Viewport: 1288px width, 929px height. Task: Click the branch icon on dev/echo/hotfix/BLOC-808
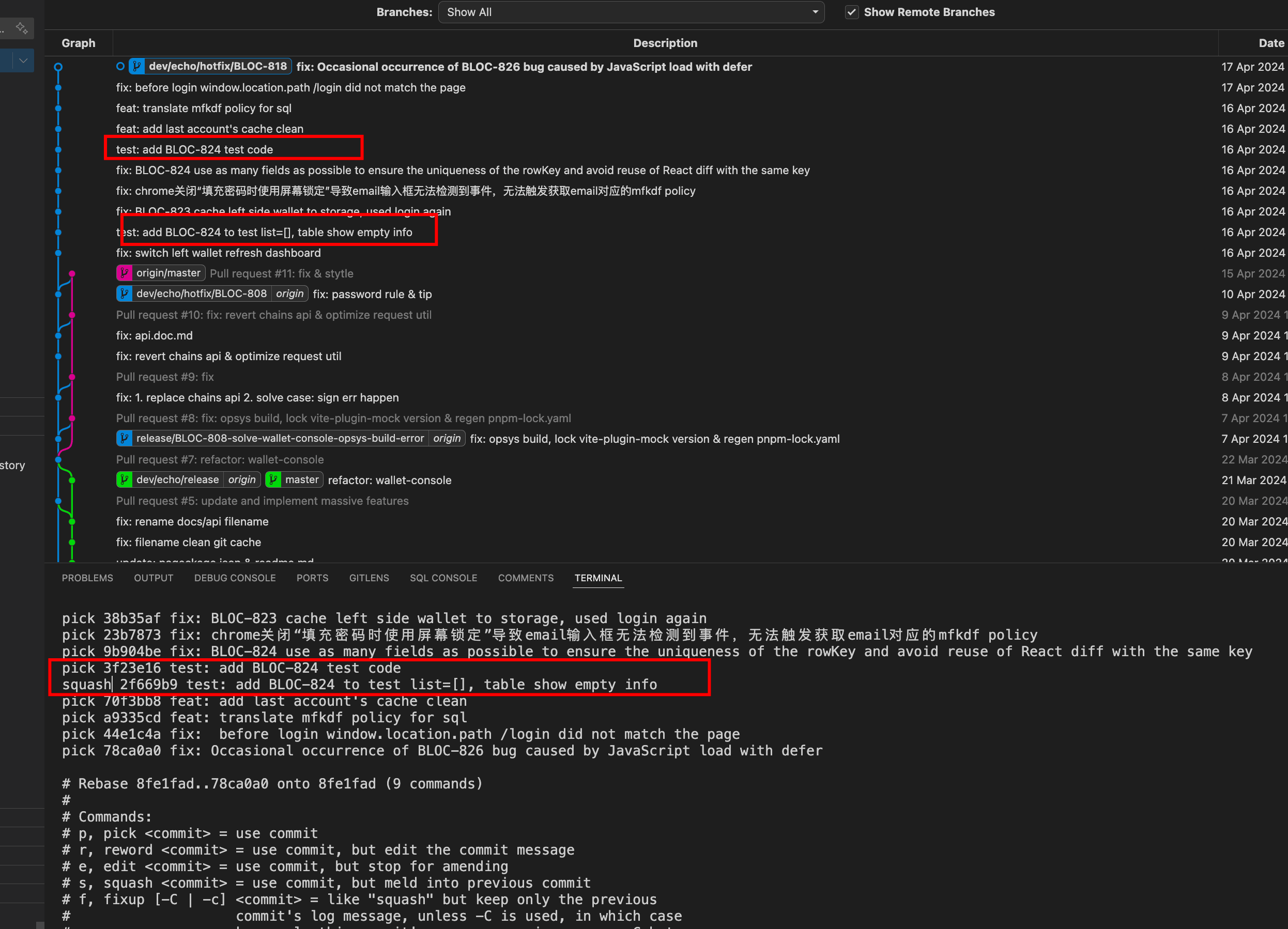pyautogui.click(x=125, y=293)
